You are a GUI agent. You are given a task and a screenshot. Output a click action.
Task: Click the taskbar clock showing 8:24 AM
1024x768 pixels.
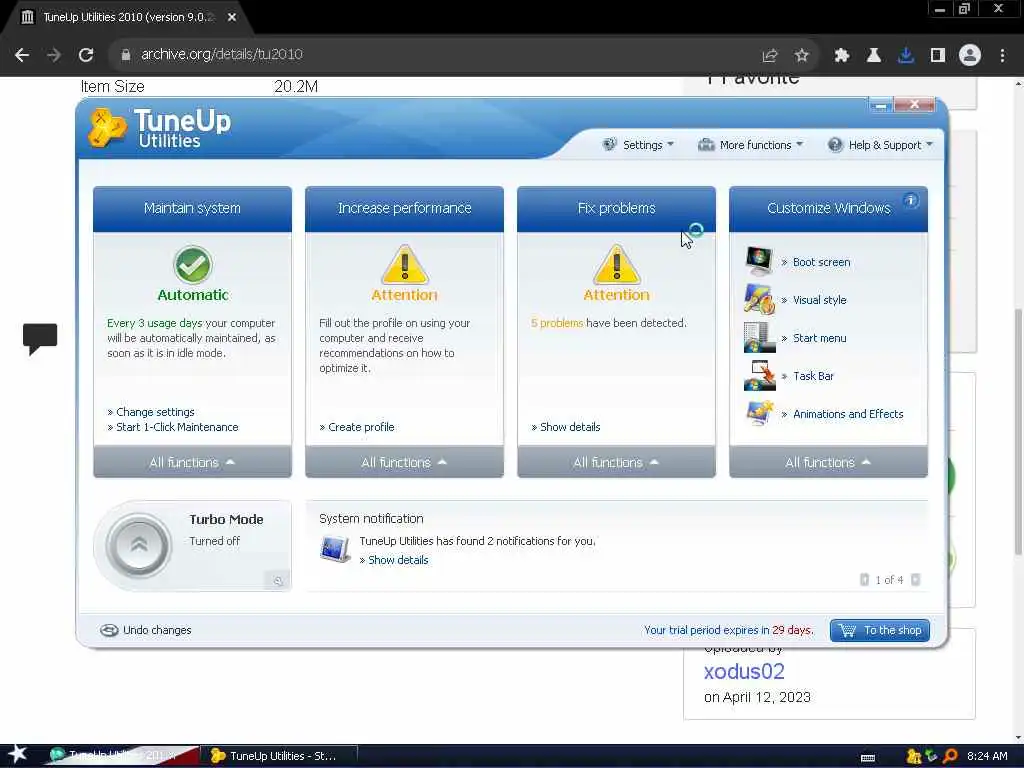coord(987,756)
